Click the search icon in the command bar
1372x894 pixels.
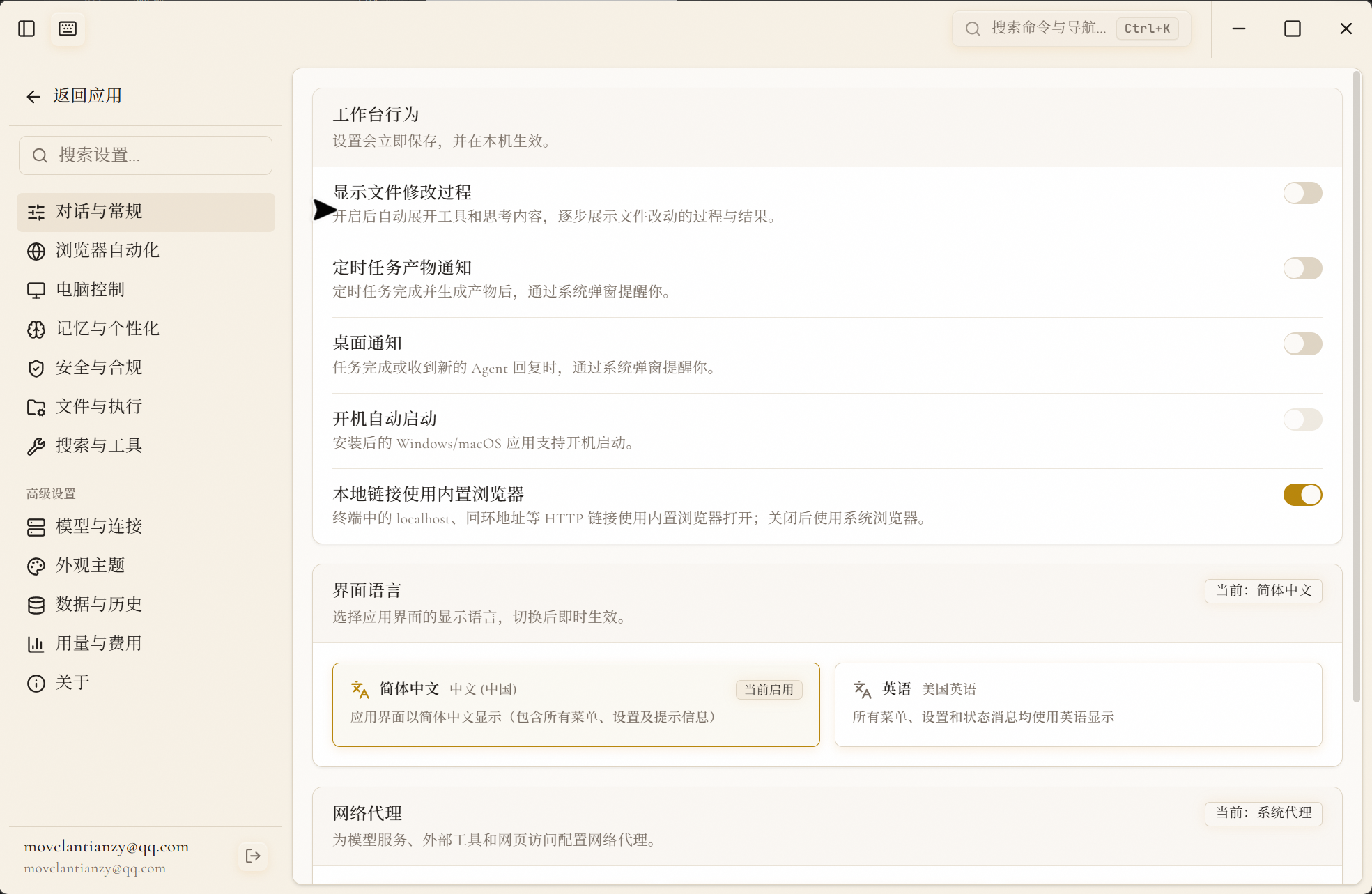[x=973, y=29]
